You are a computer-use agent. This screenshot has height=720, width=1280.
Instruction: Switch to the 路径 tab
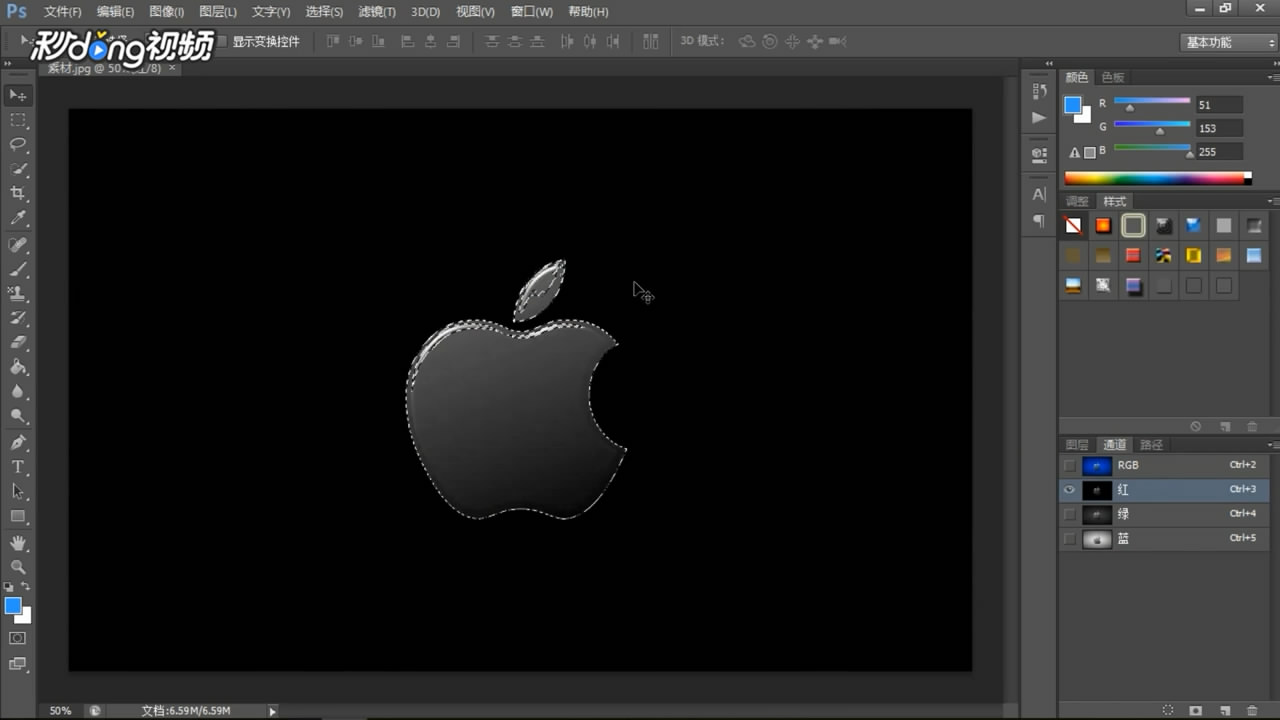point(1152,445)
